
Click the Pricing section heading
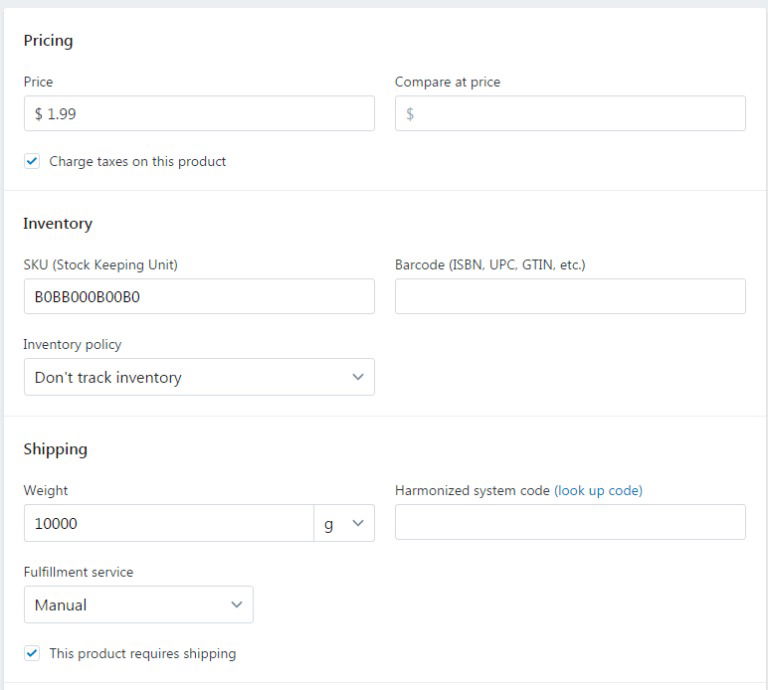pyautogui.click(x=48, y=41)
